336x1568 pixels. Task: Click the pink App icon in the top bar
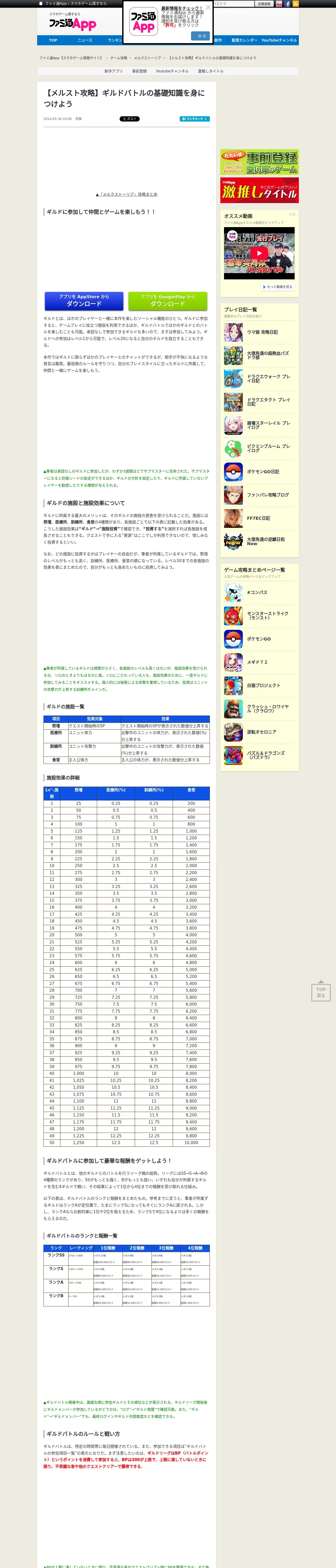click(x=279, y=4)
